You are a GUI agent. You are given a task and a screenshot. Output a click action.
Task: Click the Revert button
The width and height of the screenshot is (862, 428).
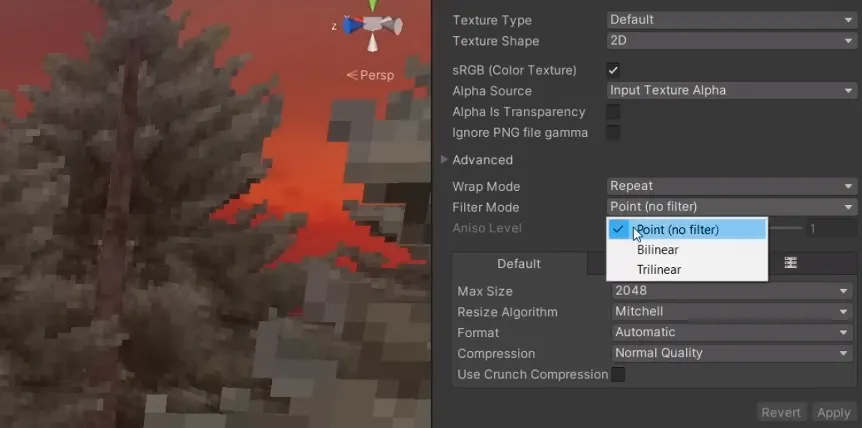click(781, 412)
